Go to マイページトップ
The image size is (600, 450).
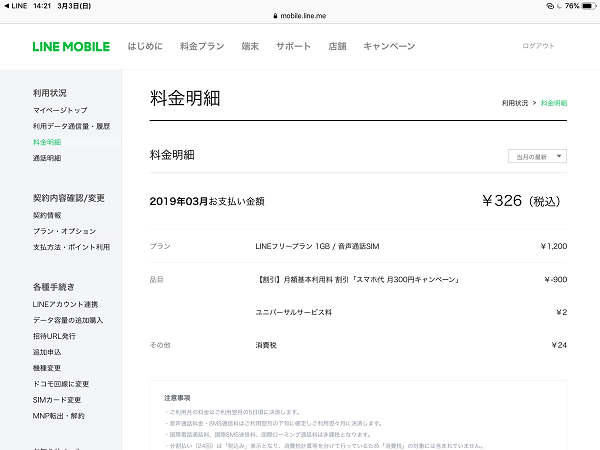(60, 110)
